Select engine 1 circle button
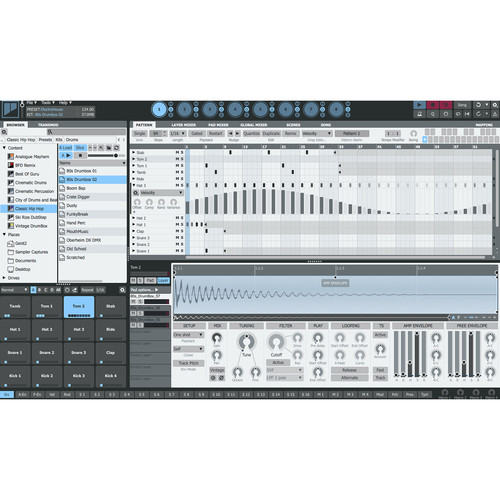 point(159,109)
